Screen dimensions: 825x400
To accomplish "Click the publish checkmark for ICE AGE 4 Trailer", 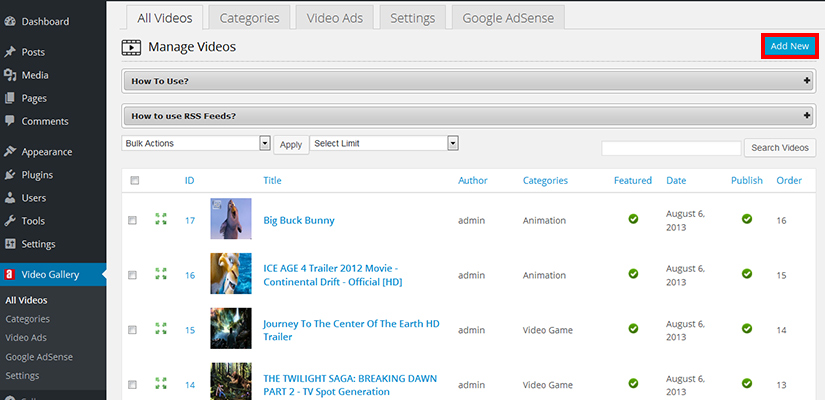I will [746, 273].
